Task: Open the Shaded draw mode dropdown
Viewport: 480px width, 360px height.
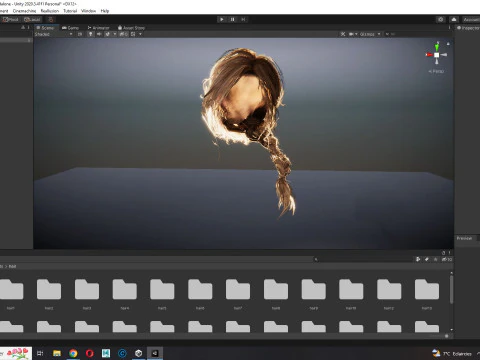Action: pos(53,34)
